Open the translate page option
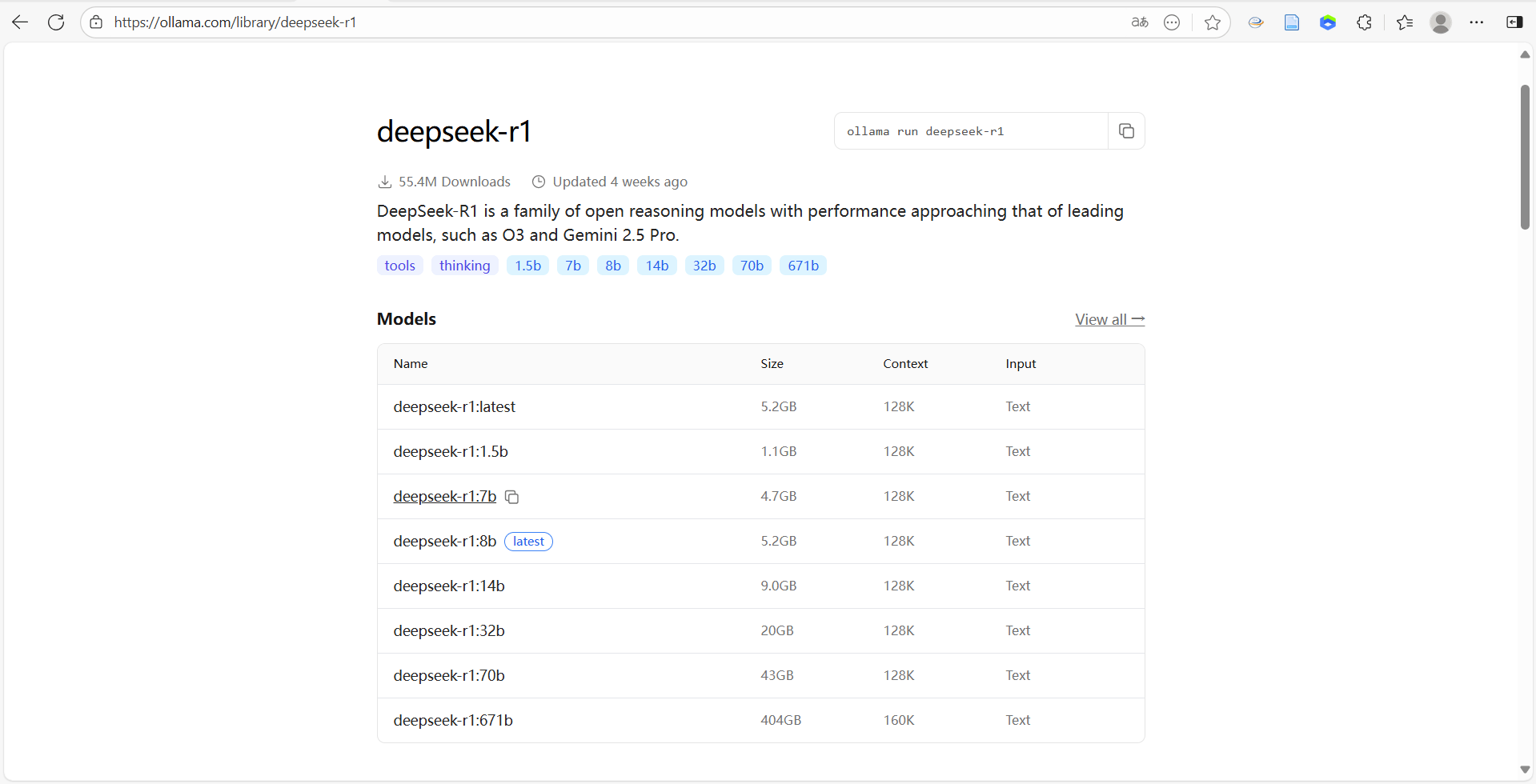The width and height of the screenshot is (1536, 784). click(x=1140, y=22)
